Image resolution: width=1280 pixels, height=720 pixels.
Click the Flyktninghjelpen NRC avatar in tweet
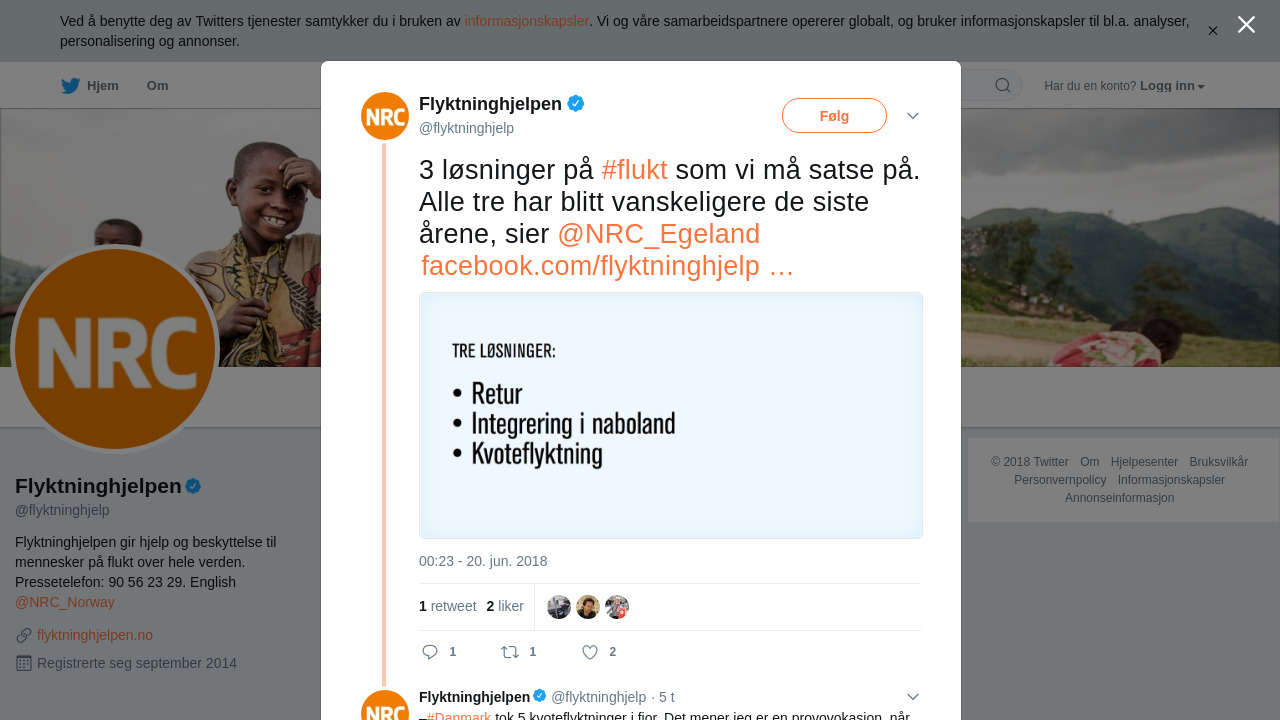(385, 116)
